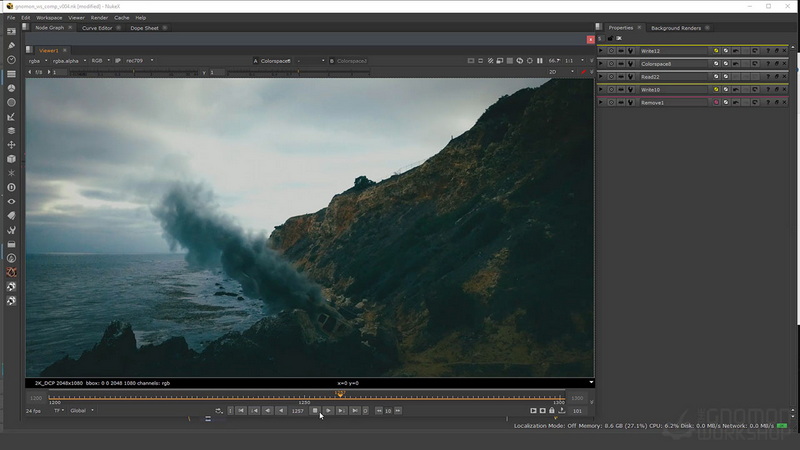Expand the Remove1 properties panel

[x=601, y=103]
